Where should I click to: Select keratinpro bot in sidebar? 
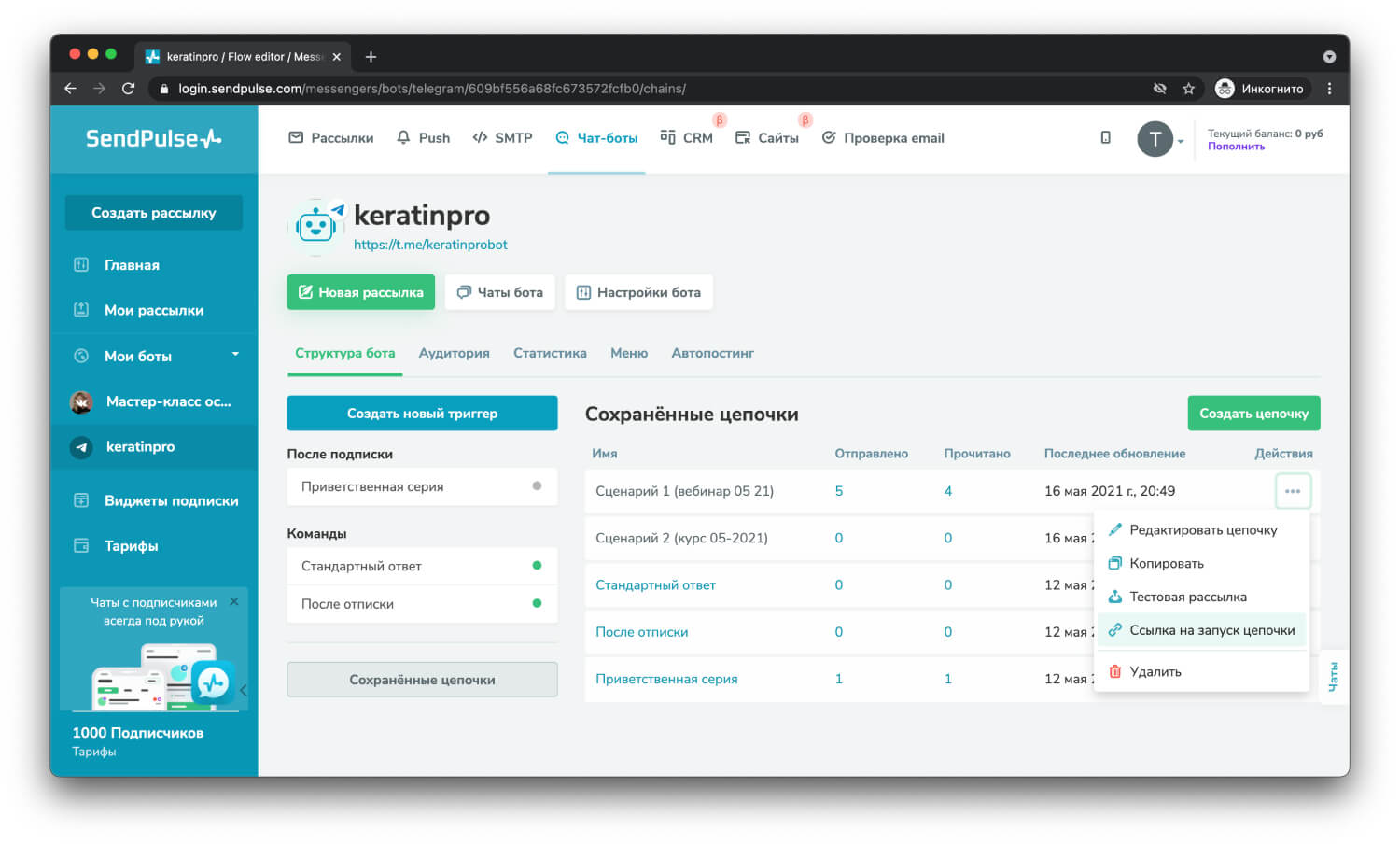(154, 447)
